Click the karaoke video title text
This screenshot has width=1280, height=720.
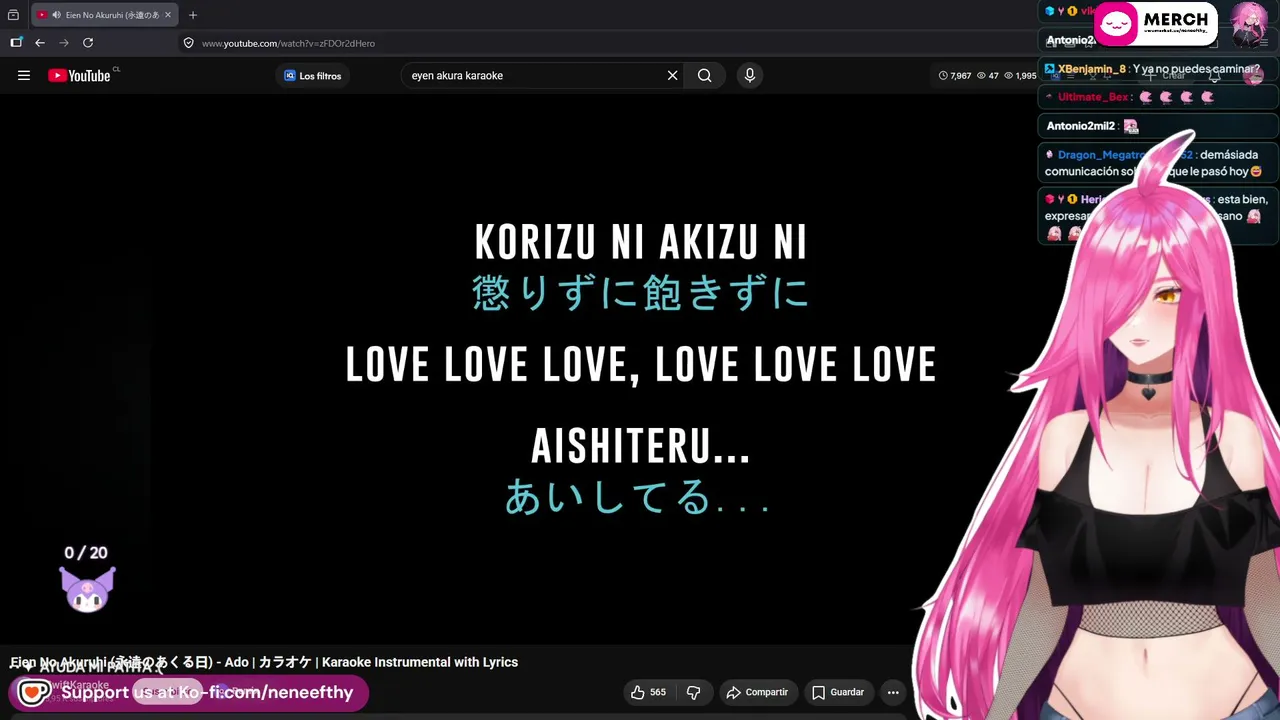click(x=264, y=662)
